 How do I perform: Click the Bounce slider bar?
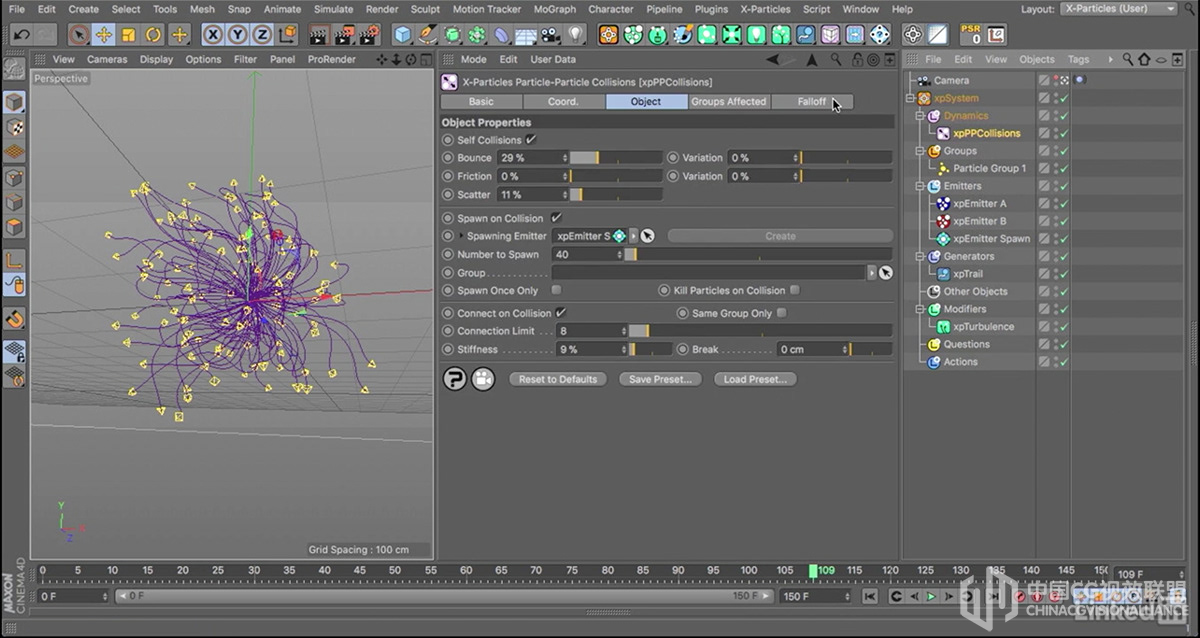click(616, 158)
